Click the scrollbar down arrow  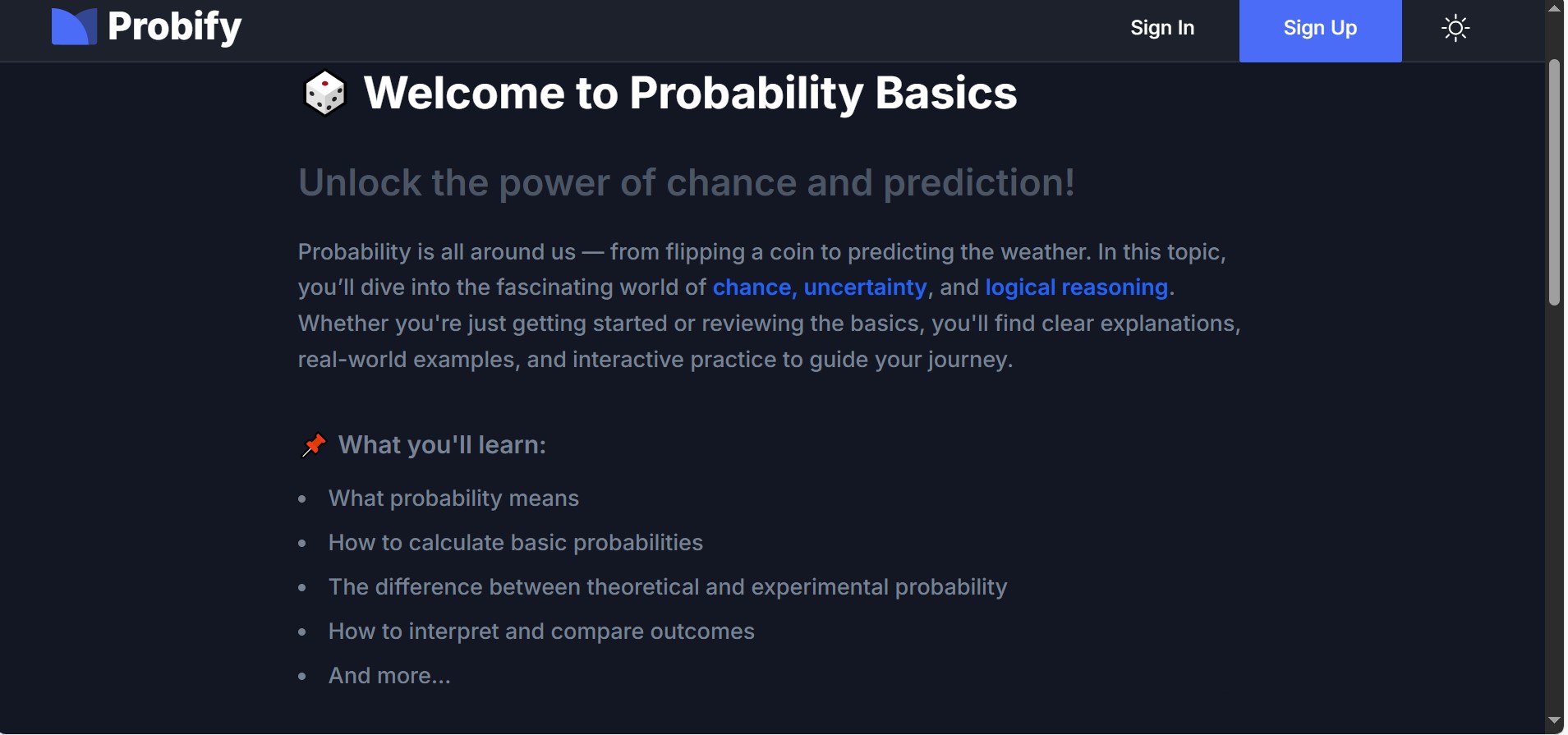point(1555,721)
